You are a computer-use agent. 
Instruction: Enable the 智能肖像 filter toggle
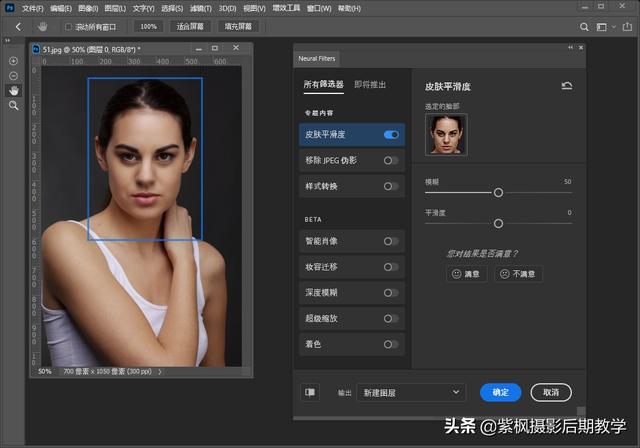[x=391, y=241]
